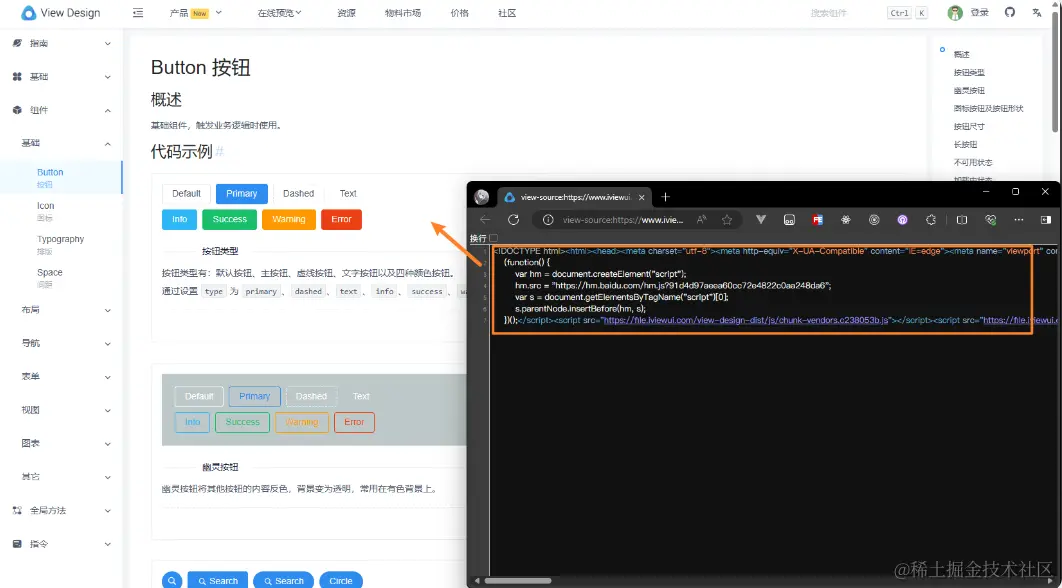
Task: Click the Circle button at bottom
Action: click(341, 581)
